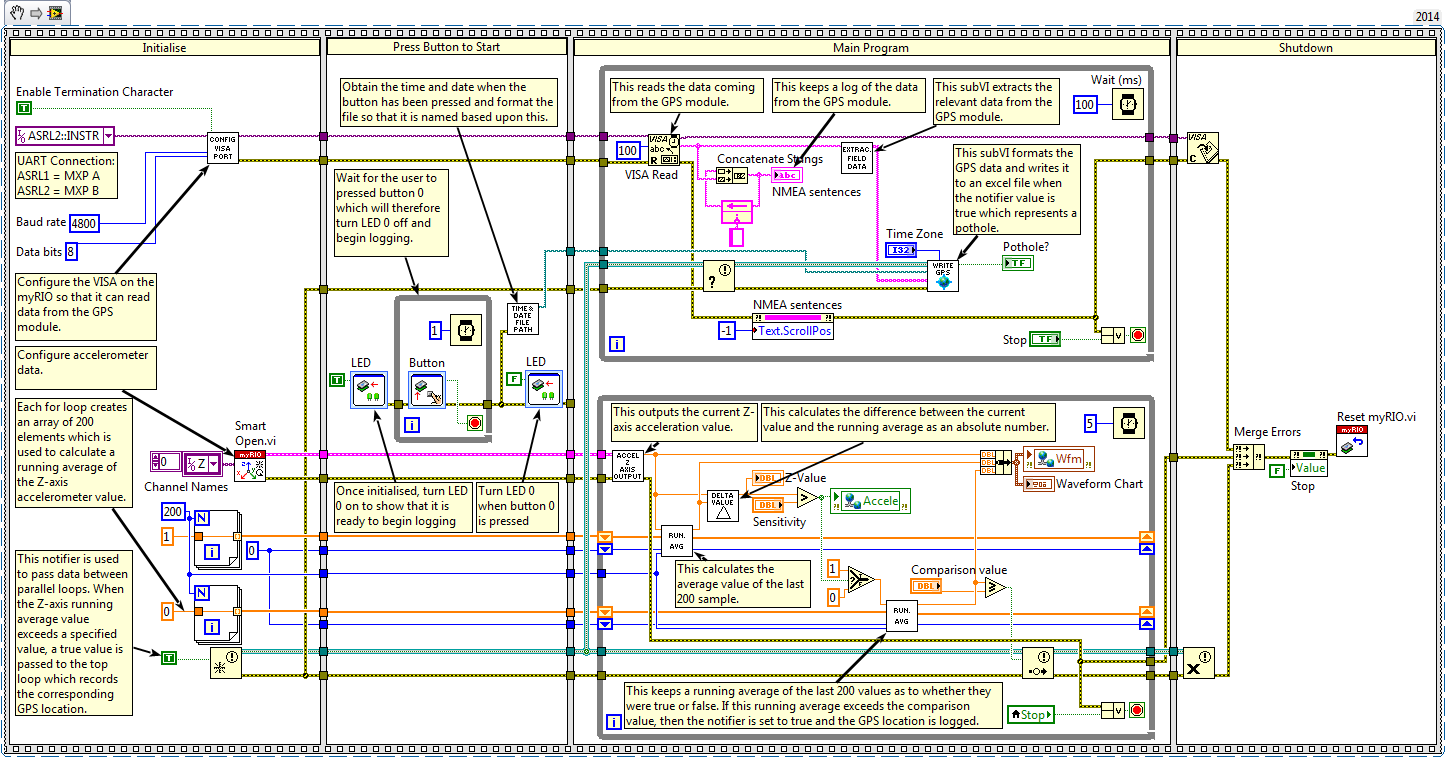Toggle the Enable Termination Character boolean constant
Viewport: 1446px width, 758px height.
click(x=25, y=108)
